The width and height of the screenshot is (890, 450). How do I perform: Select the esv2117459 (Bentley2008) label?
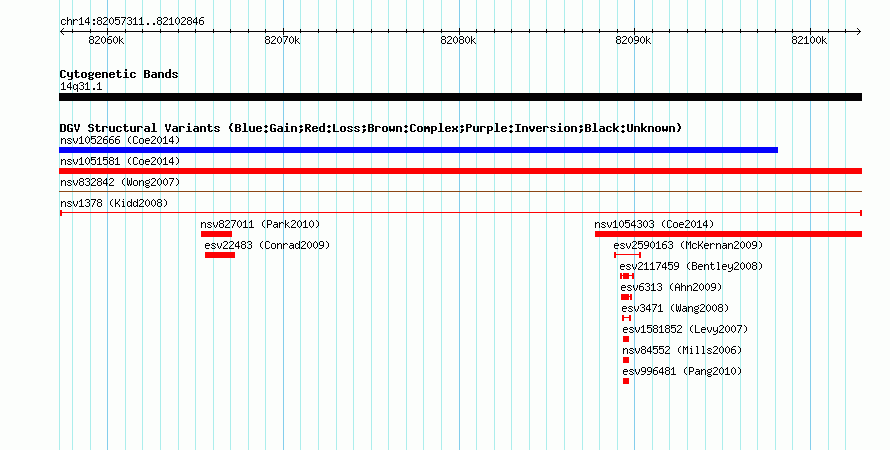tap(691, 266)
